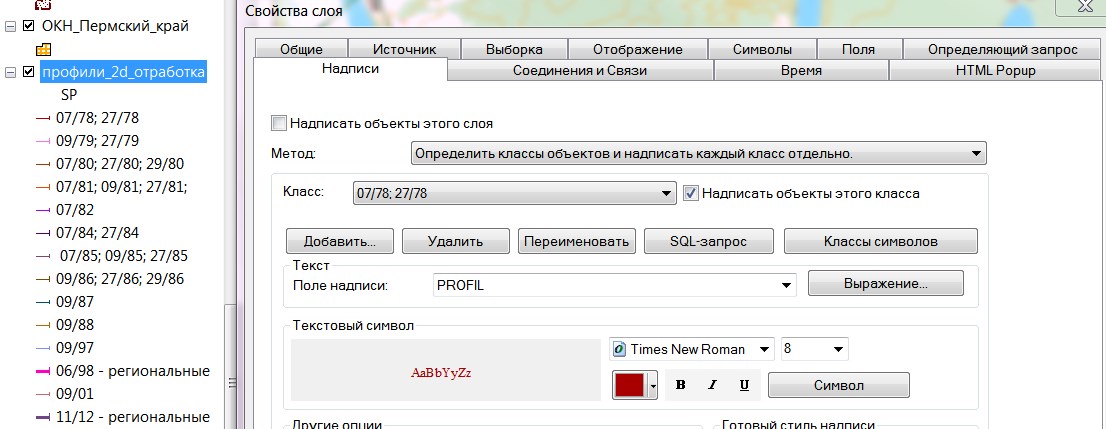Click the 09/79; 27/79 line symbol

pos(43,141)
